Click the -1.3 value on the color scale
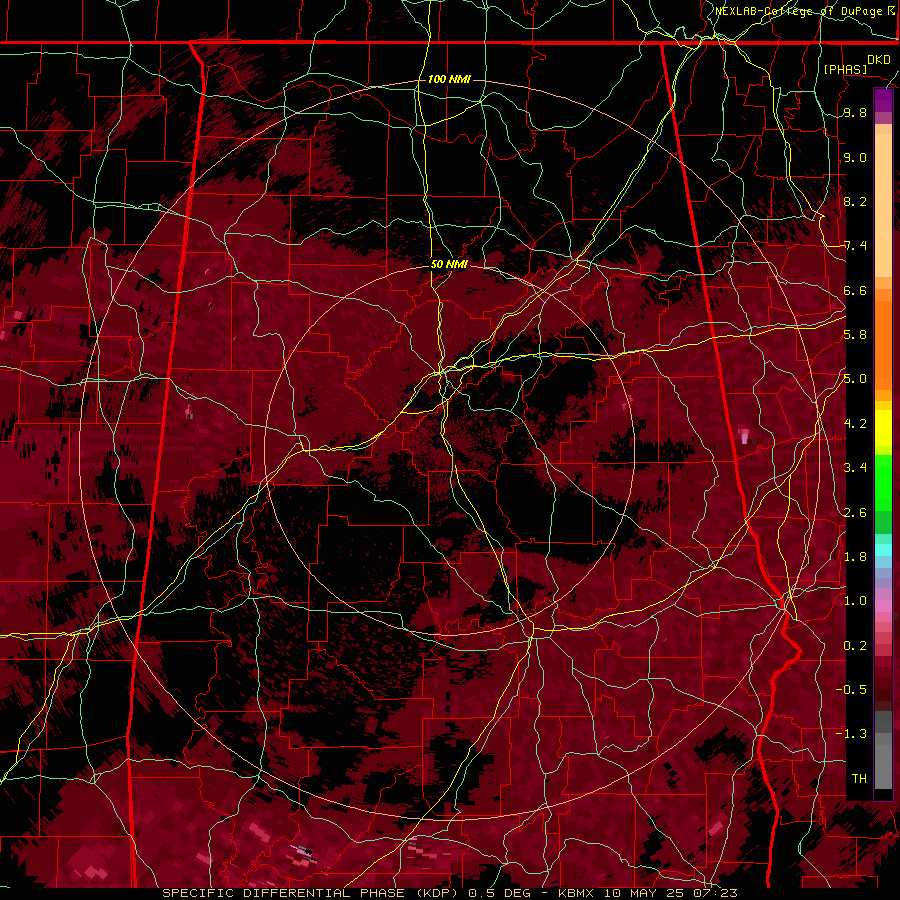Image resolution: width=900 pixels, height=900 pixels. click(x=851, y=734)
